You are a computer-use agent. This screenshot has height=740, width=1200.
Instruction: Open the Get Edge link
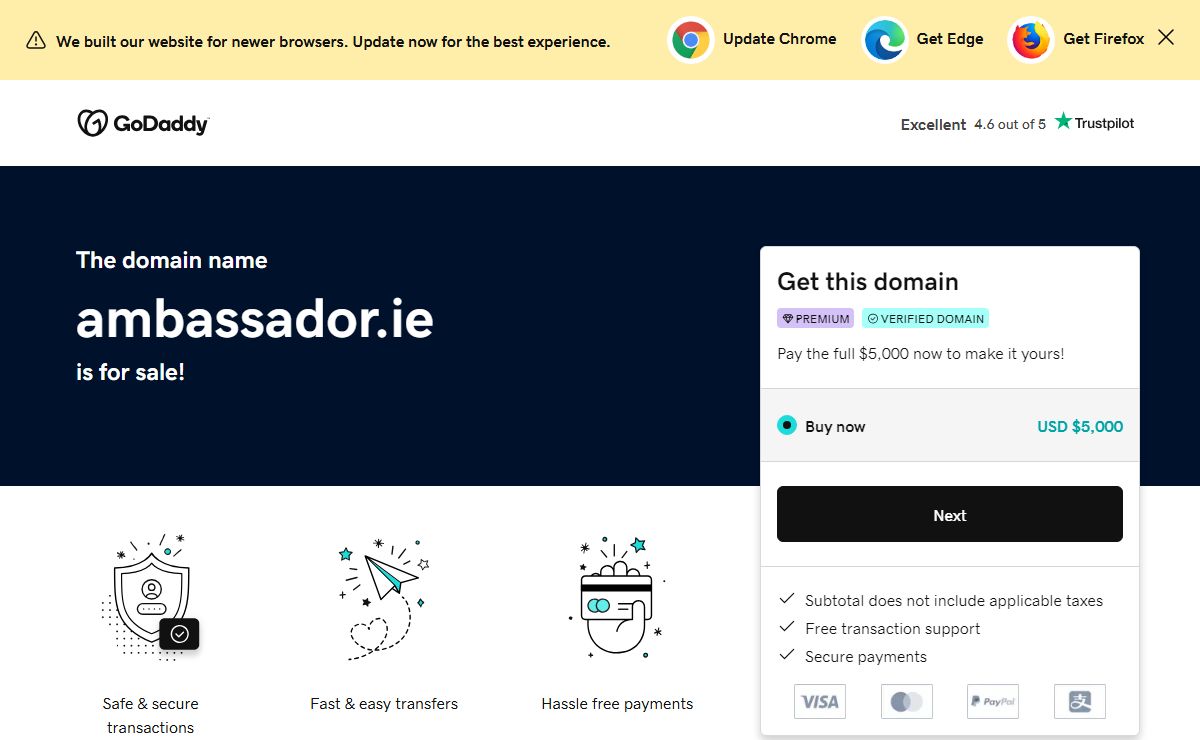click(x=949, y=39)
